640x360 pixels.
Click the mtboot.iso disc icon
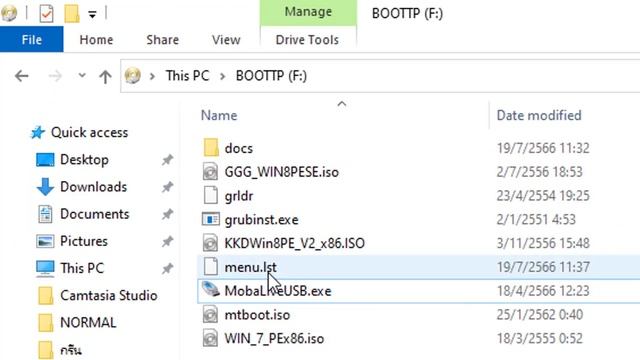click(211, 314)
